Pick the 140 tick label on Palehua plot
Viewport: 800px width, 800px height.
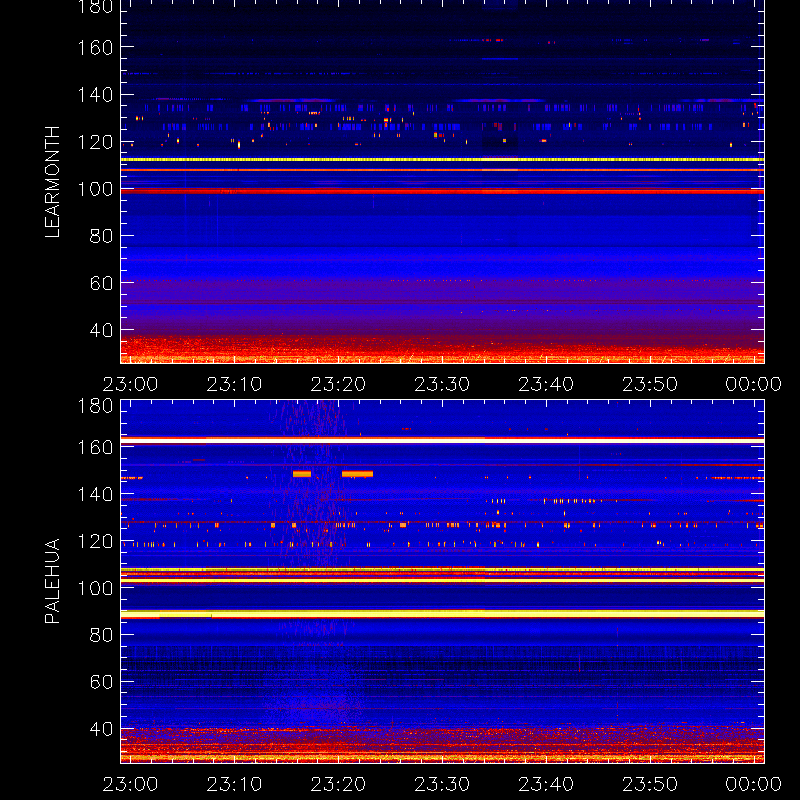[95, 494]
